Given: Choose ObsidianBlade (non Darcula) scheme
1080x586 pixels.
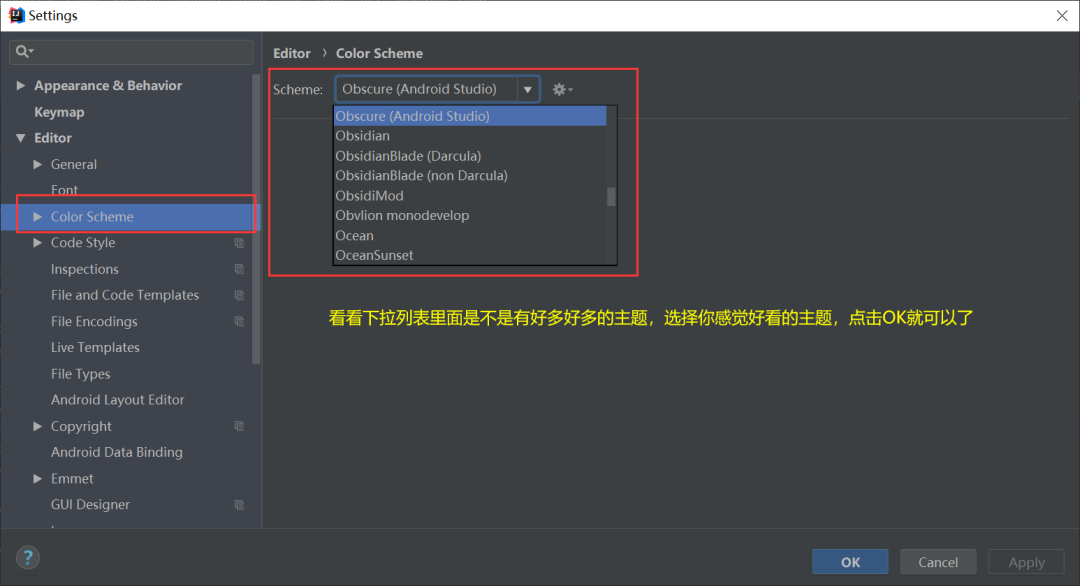Looking at the screenshot, I should [x=470, y=176].
